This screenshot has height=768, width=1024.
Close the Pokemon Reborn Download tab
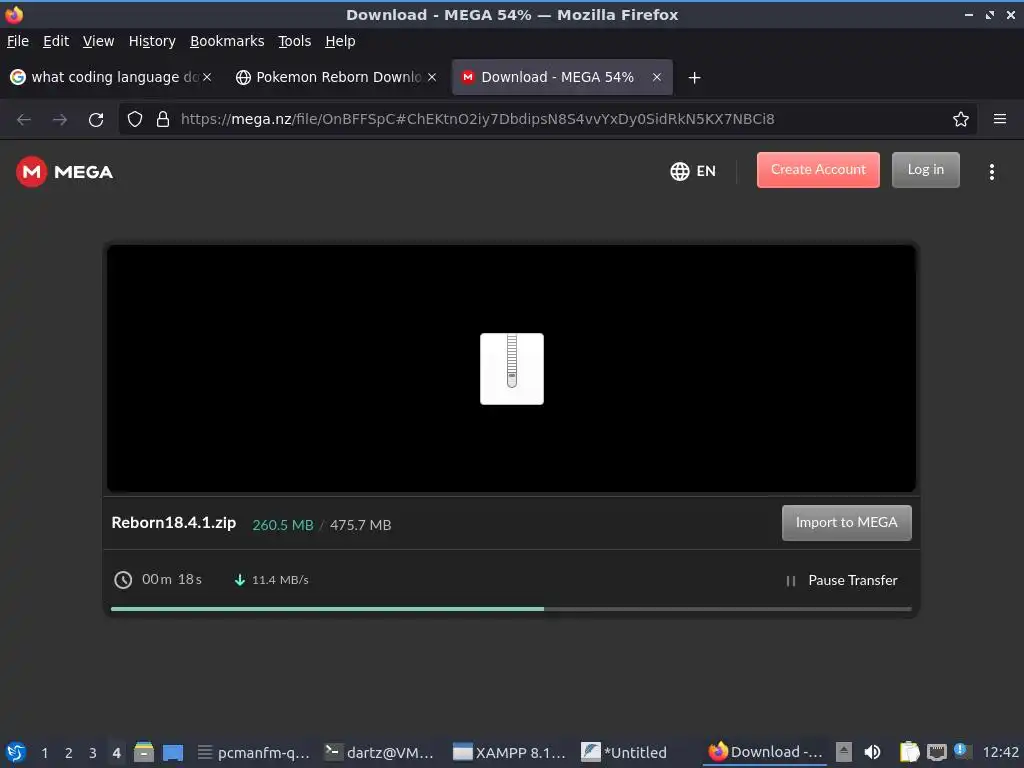[x=432, y=77]
